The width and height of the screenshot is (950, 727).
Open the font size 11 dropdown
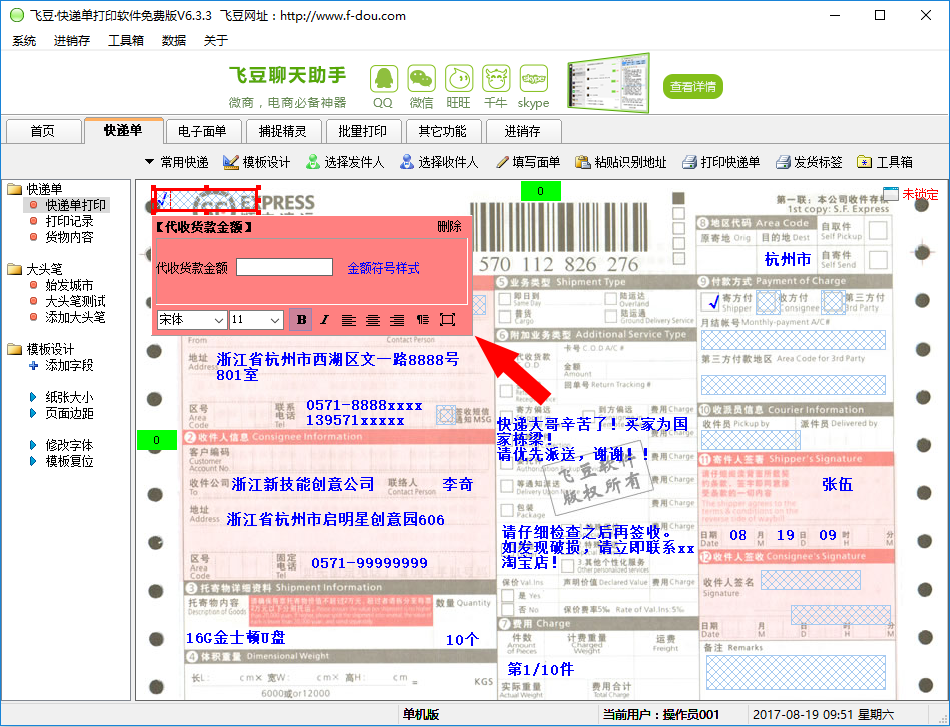click(x=256, y=320)
